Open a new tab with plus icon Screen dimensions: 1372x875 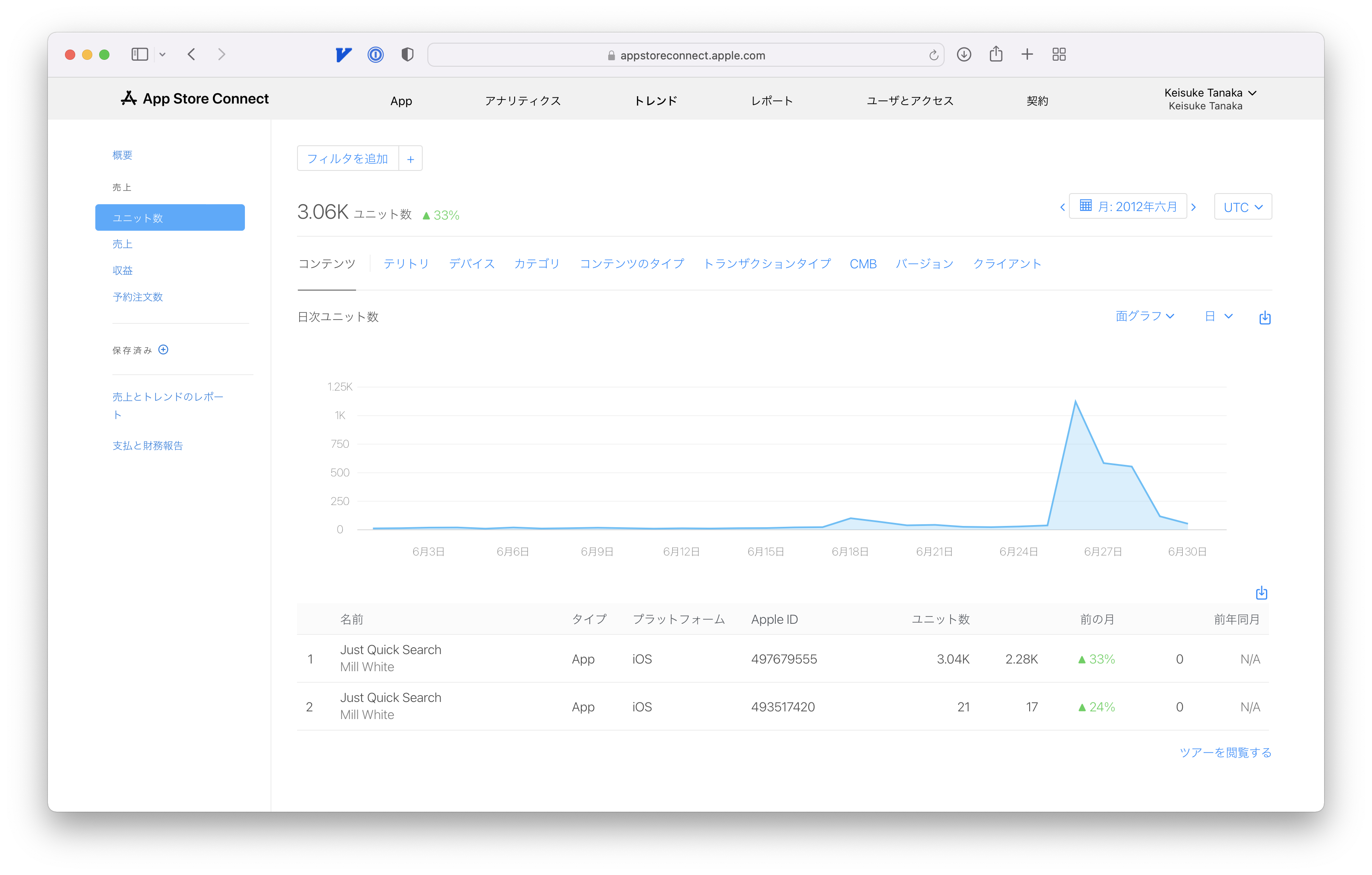point(1028,55)
